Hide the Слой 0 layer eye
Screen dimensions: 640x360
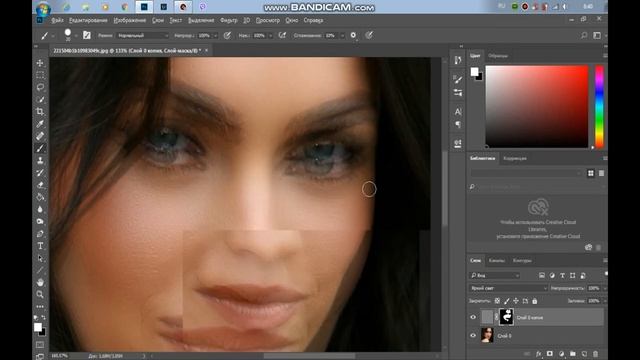(473, 336)
